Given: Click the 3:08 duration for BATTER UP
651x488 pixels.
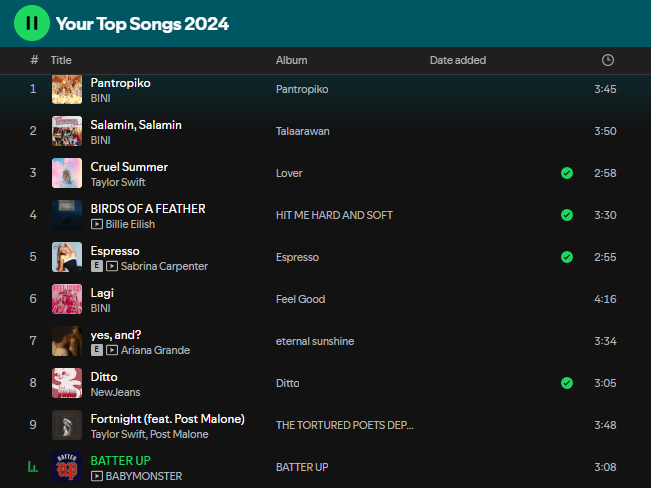Looking at the screenshot, I should pos(605,467).
